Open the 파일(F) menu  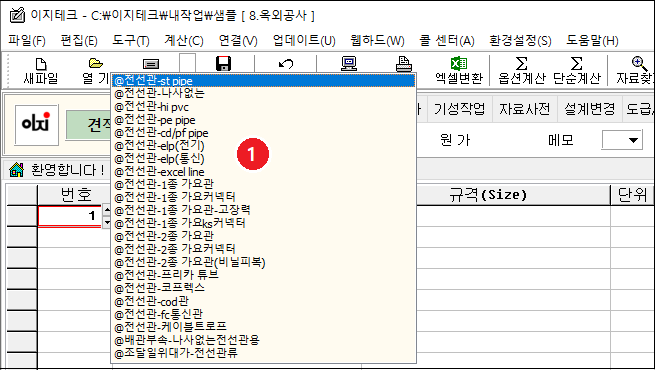27,41
